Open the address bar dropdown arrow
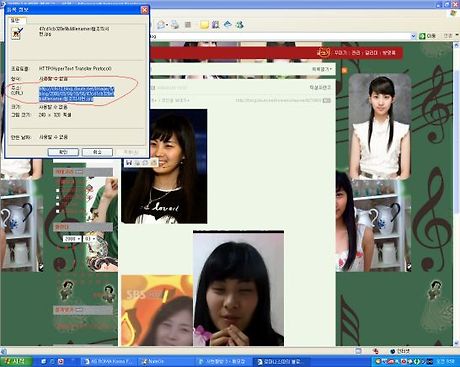Image resolution: width=460 pixels, height=367 pixels. coord(413,36)
